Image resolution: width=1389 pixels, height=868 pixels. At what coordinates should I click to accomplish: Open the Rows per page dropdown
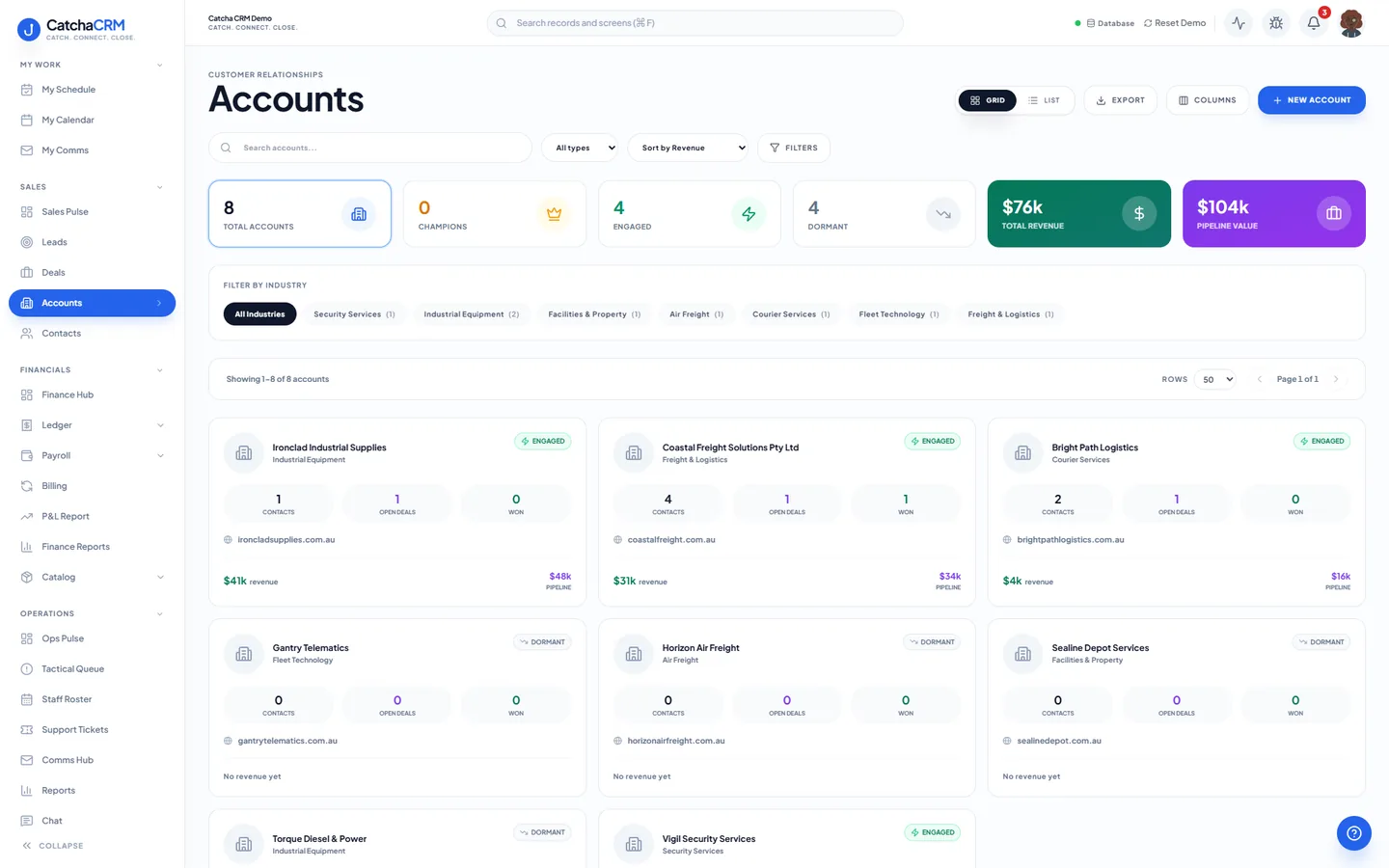click(x=1215, y=379)
